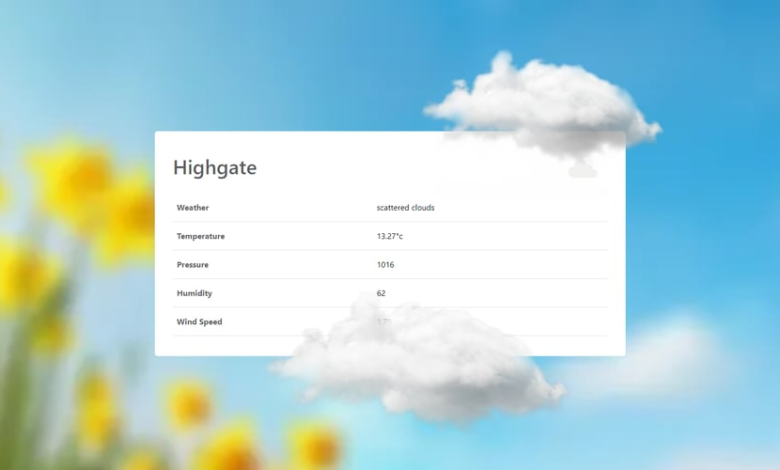Click the 'scattered clouds' weather value

pos(405,208)
